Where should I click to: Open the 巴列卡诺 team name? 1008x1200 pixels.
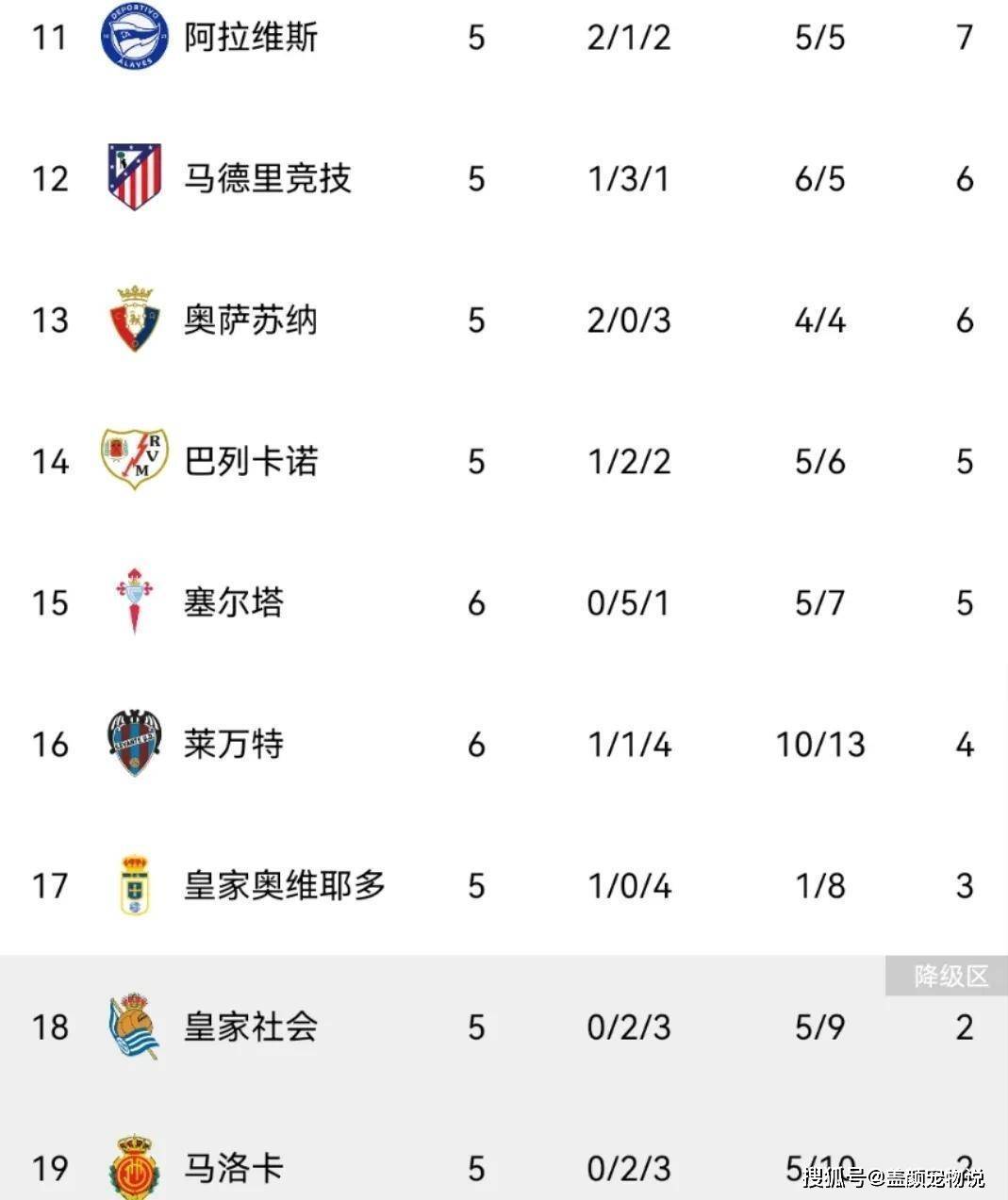pyautogui.click(x=251, y=461)
